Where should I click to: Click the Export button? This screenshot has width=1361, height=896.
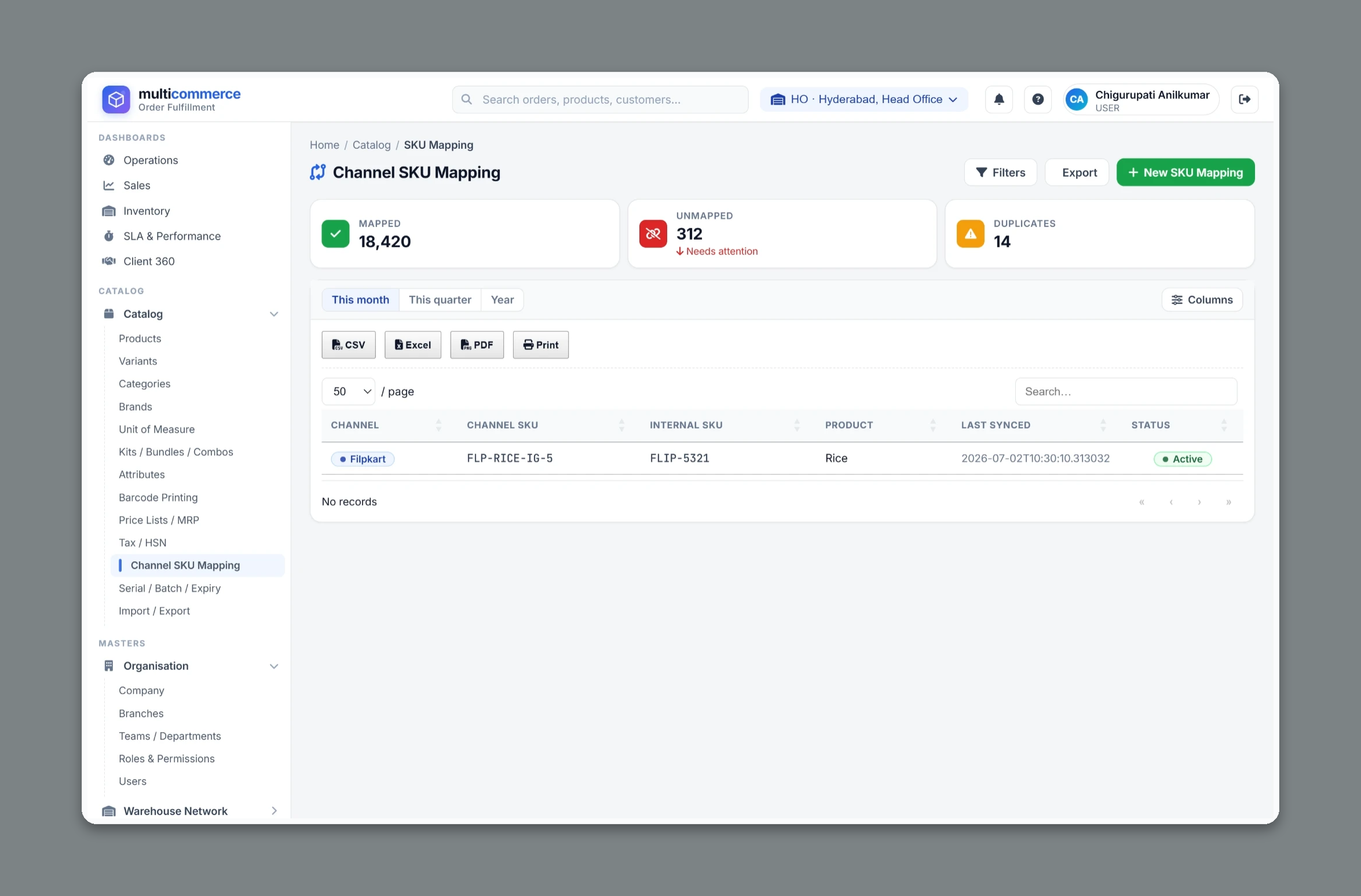[x=1076, y=172]
